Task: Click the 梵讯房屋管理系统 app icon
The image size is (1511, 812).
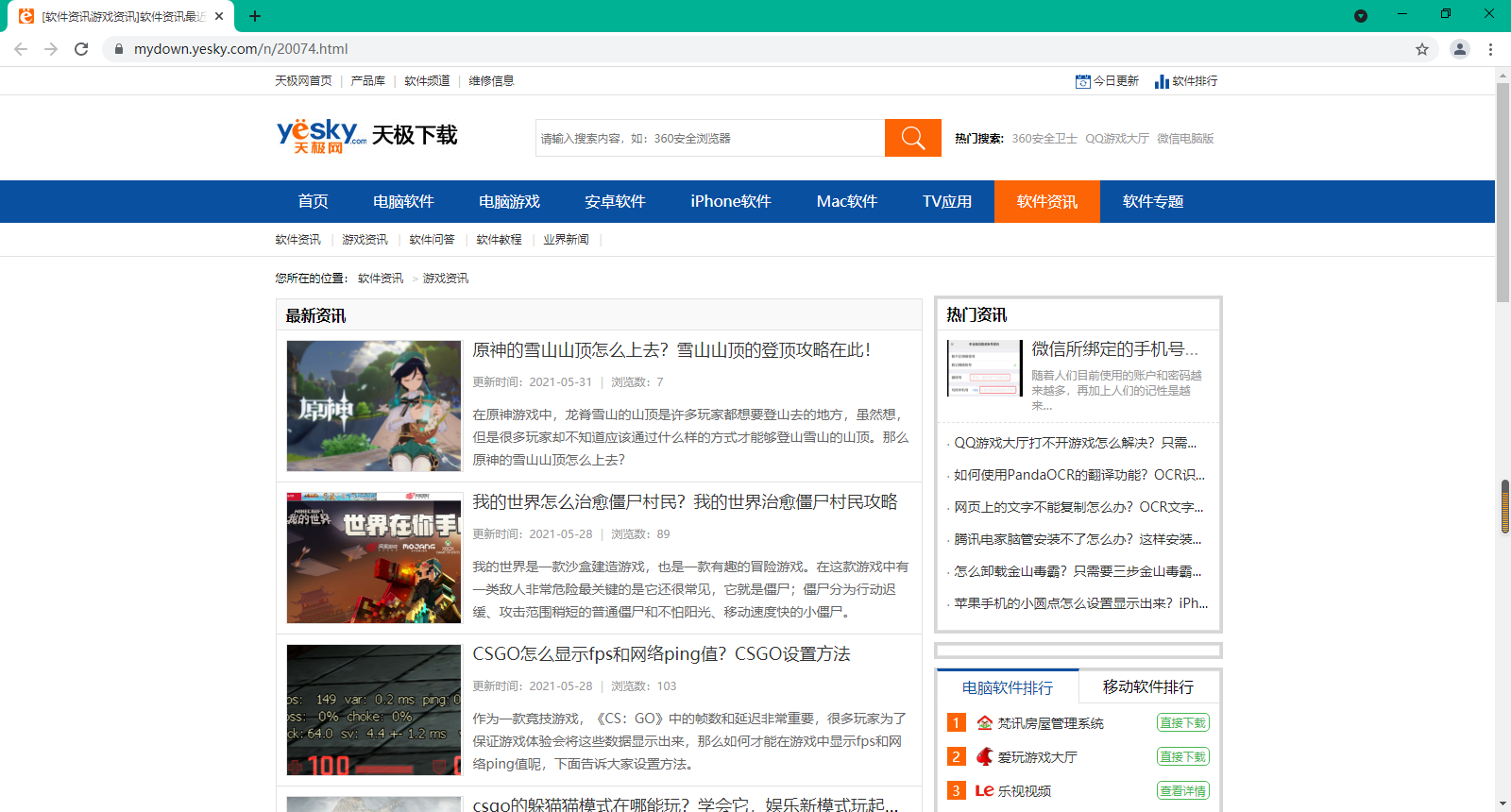Action: (985, 723)
